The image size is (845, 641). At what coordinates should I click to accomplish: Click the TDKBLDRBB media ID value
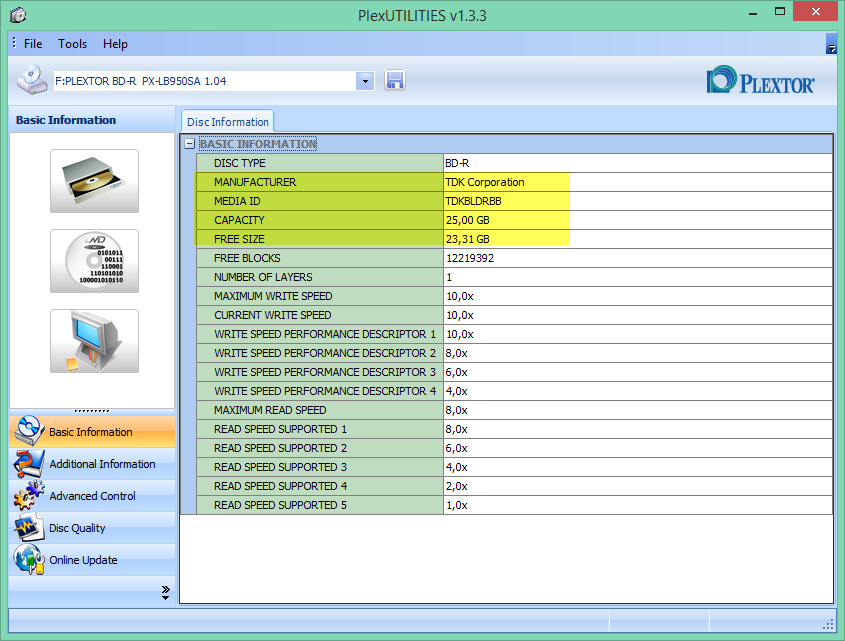pos(473,201)
